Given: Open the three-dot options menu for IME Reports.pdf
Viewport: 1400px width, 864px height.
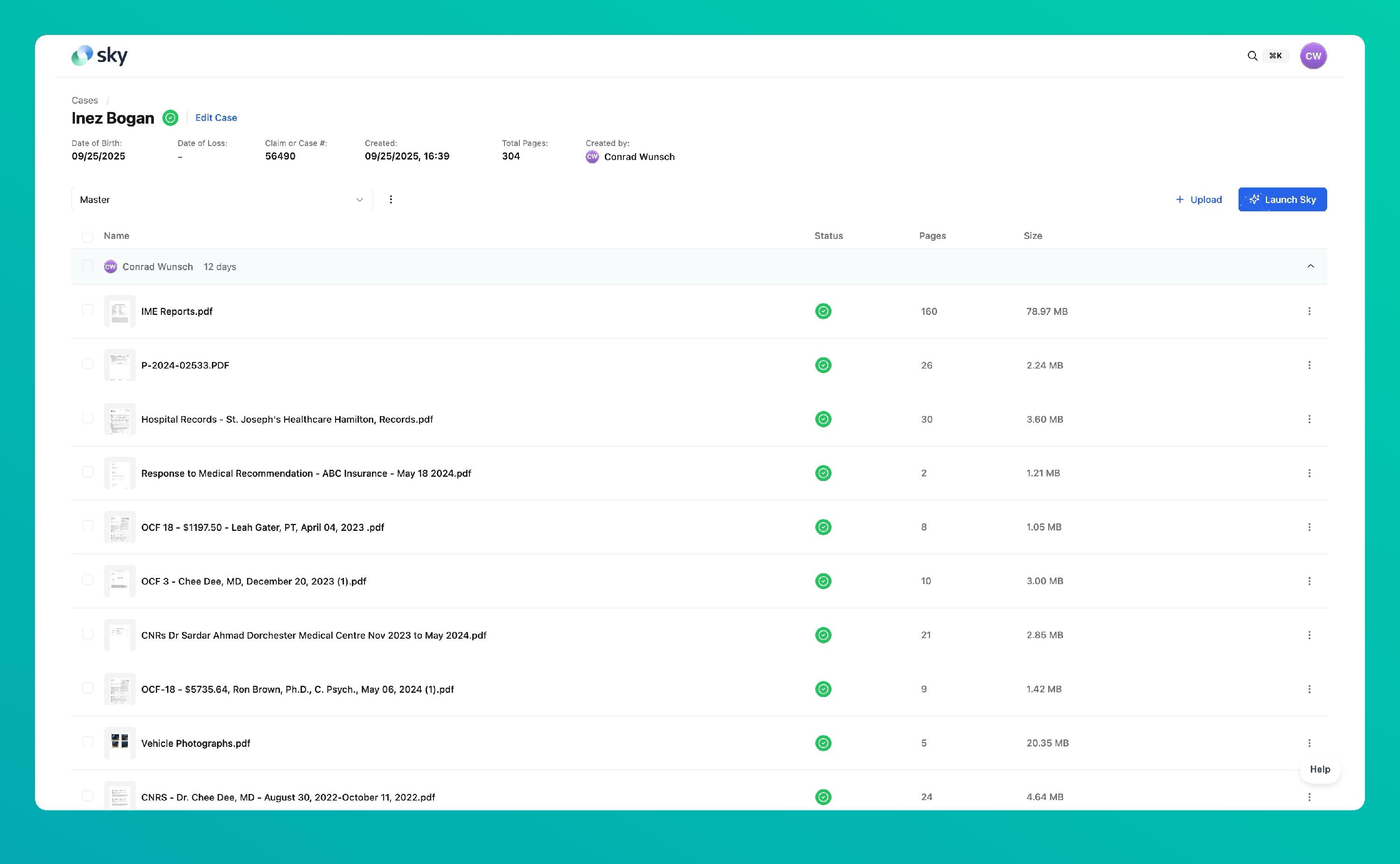Looking at the screenshot, I should 1309,312.
